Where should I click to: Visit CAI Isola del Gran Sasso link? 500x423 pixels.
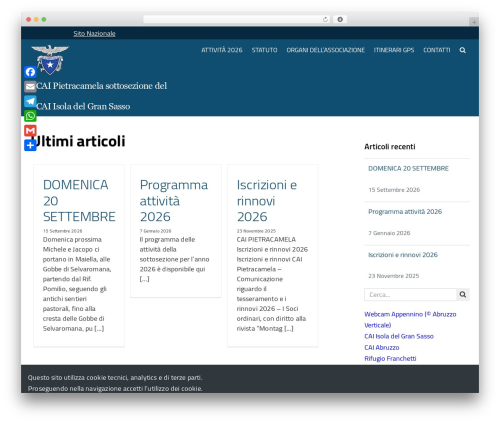point(399,336)
